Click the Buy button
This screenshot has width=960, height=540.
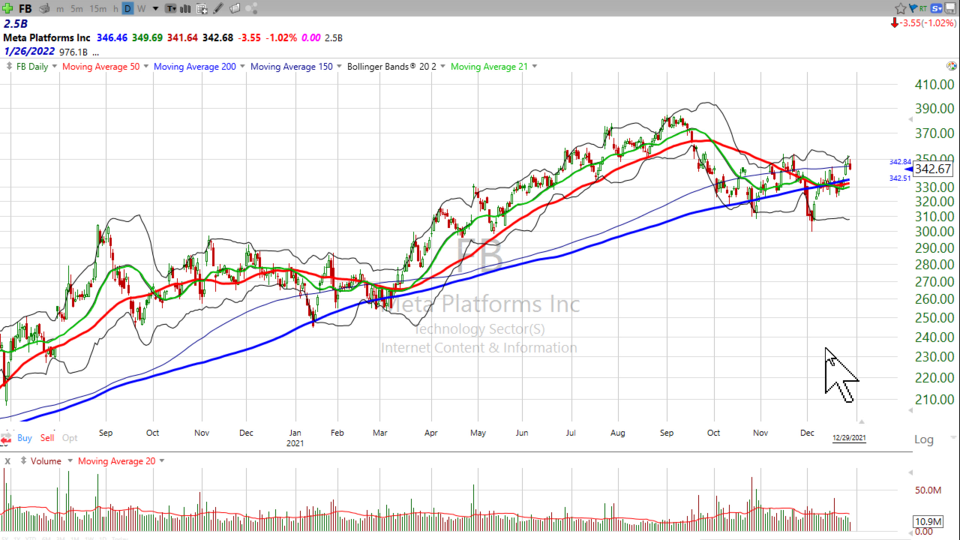(24, 438)
